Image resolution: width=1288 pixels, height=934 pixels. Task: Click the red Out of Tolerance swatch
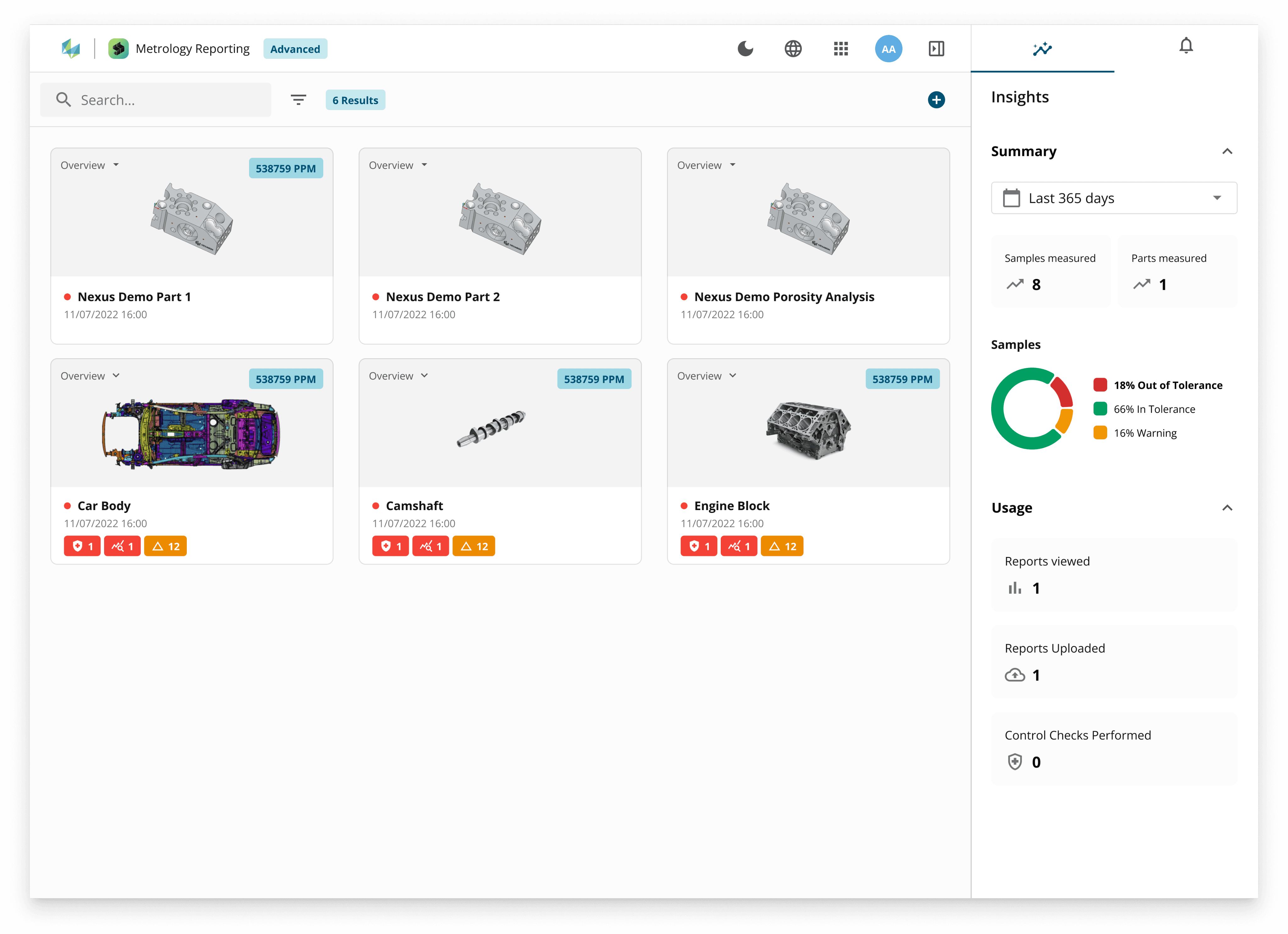pos(1100,385)
